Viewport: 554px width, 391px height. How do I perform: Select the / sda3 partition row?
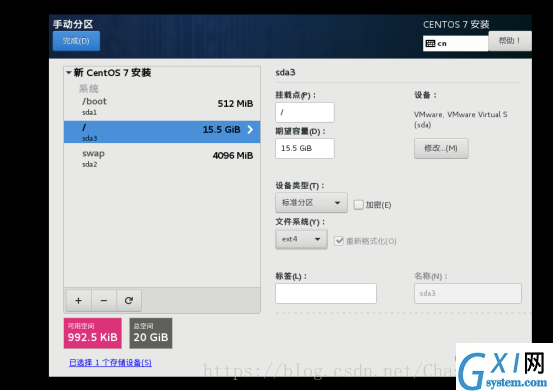162,132
